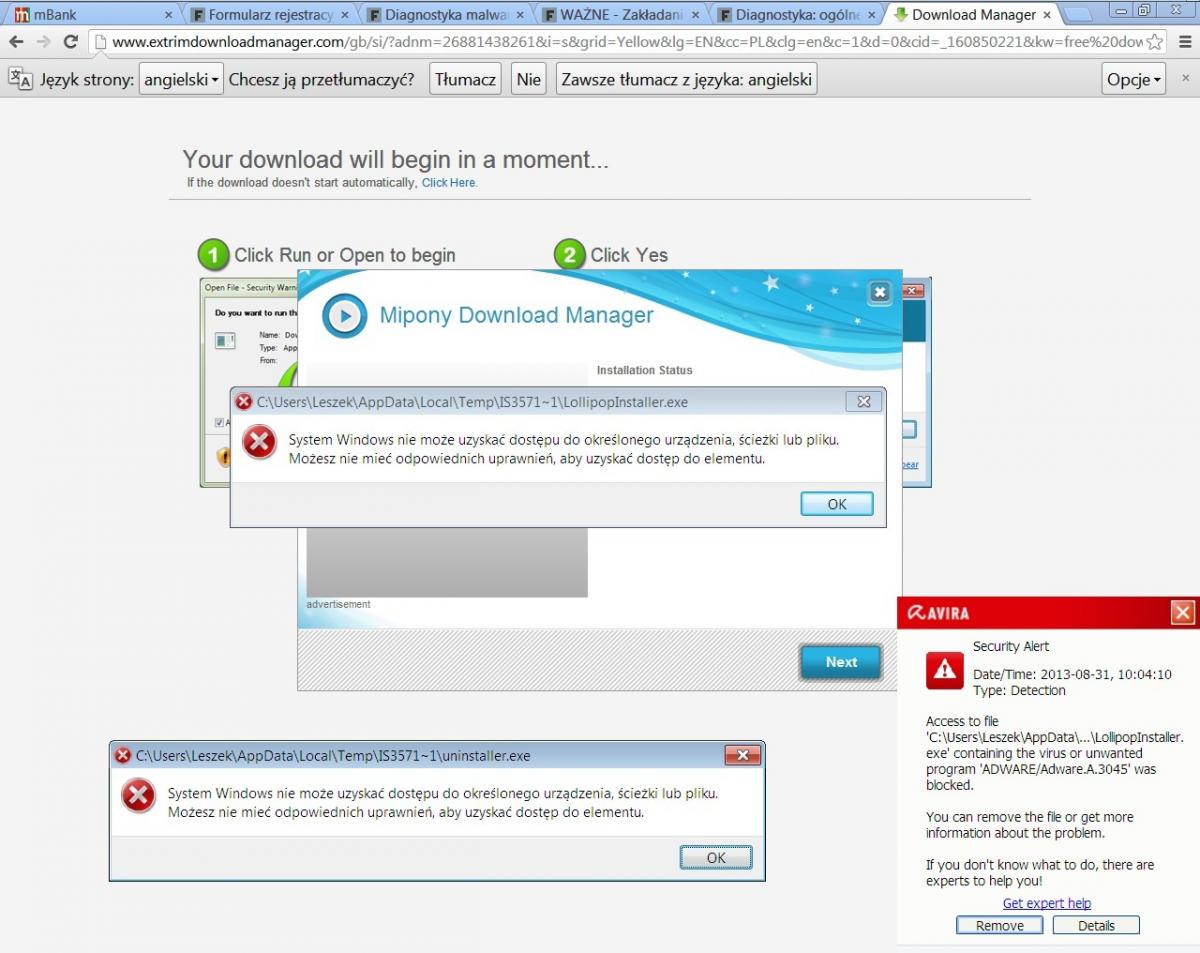Close the mBank tab
The image size is (1200, 953).
click(x=168, y=15)
